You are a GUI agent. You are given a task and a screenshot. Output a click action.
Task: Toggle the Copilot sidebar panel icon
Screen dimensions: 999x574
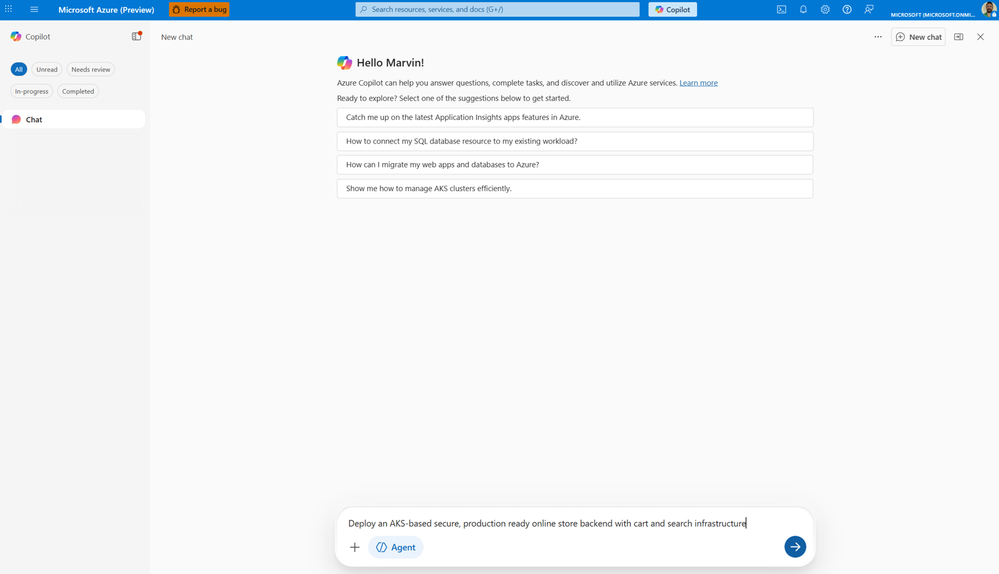pyautogui.click(x=136, y=36)
